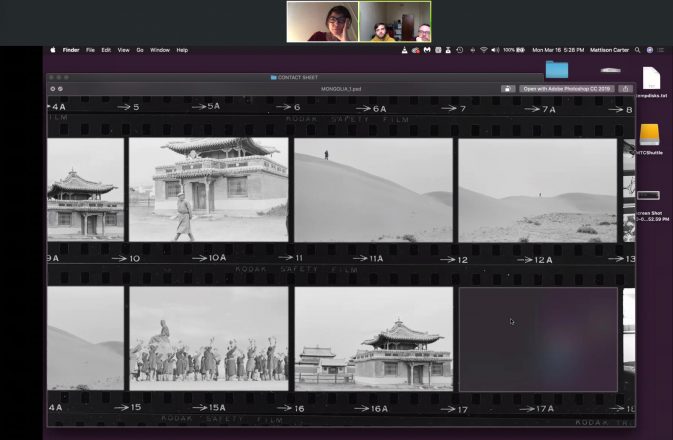
Task: Select the compdisks.txt file on the desktop
Action: 651,77
